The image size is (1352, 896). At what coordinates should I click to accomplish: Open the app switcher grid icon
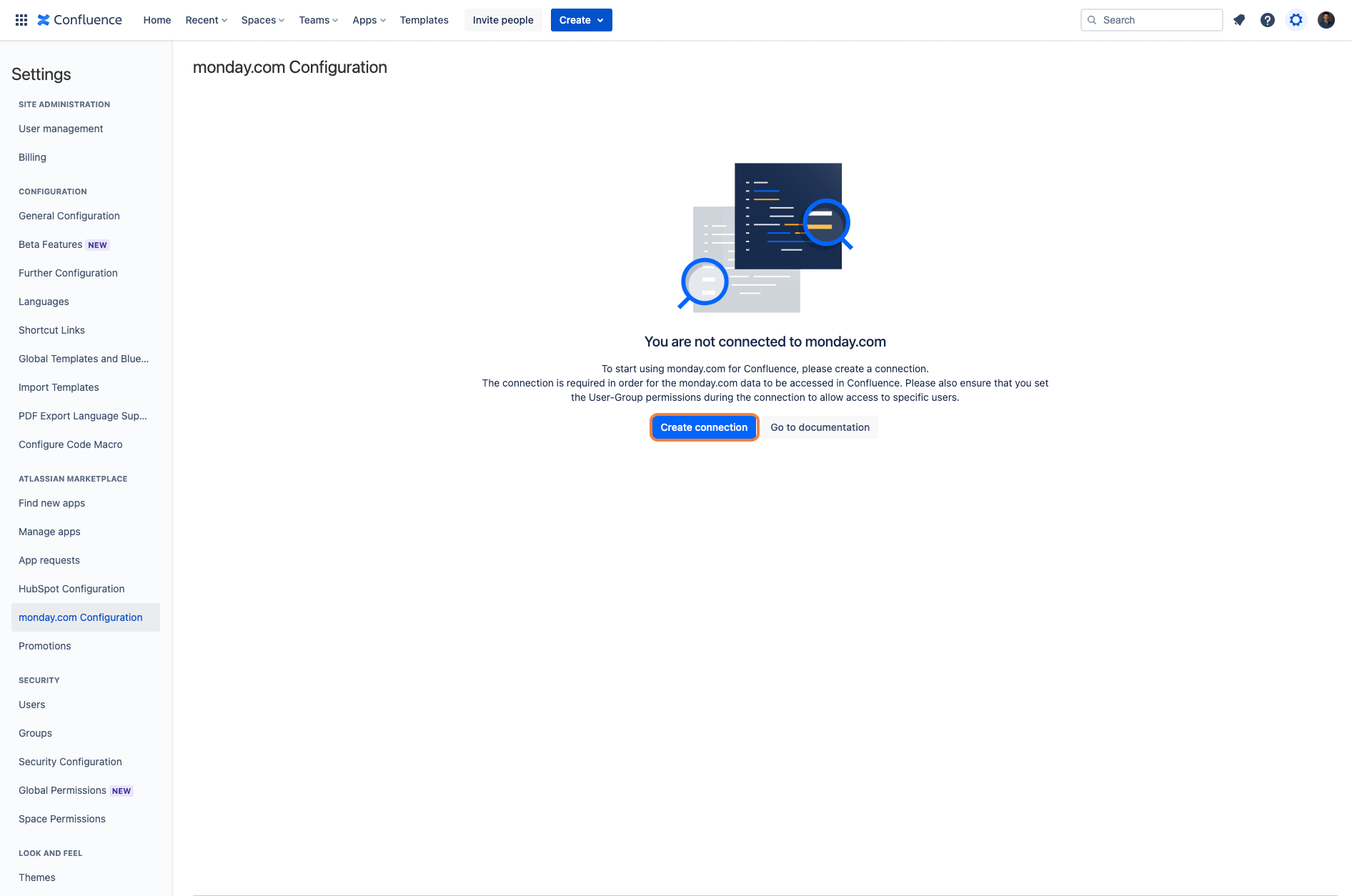coord(21,20)
